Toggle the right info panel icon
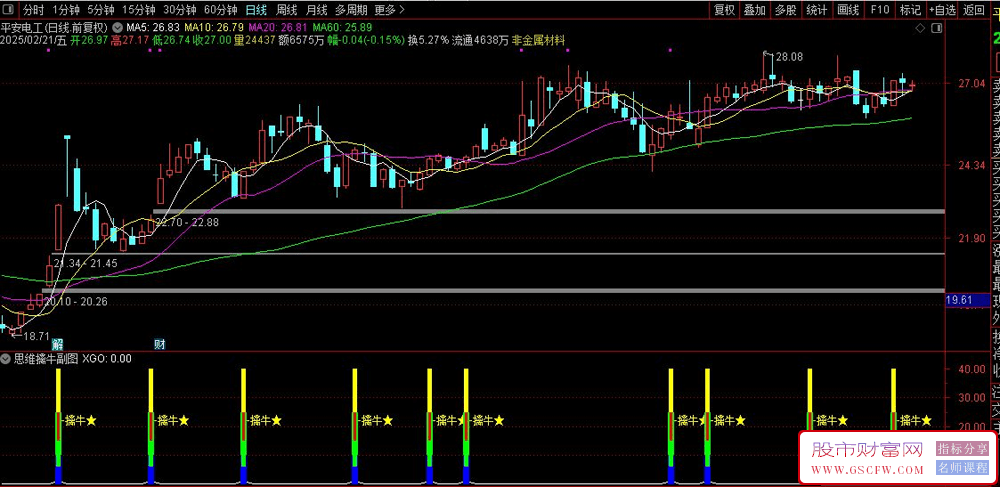The width and height of the screenshot is (1000, 487). (936, 29)
